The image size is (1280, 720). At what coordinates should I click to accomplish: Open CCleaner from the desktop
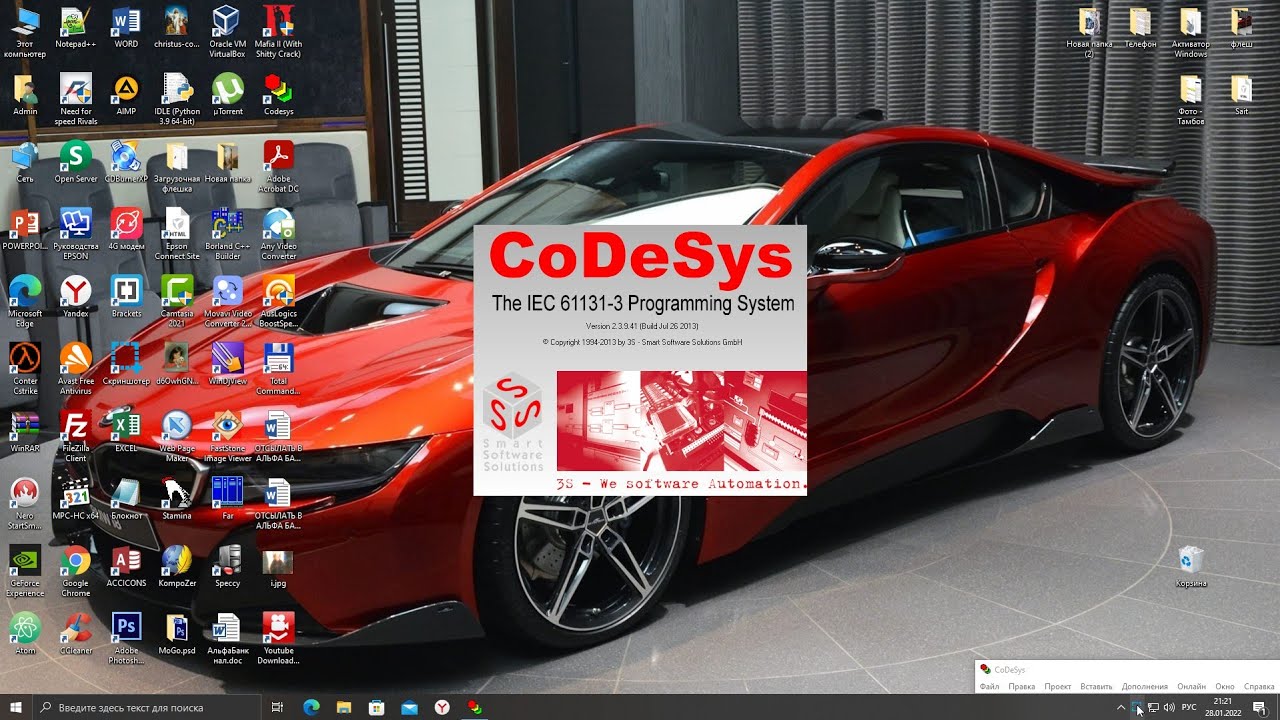(x=75, y=633)
